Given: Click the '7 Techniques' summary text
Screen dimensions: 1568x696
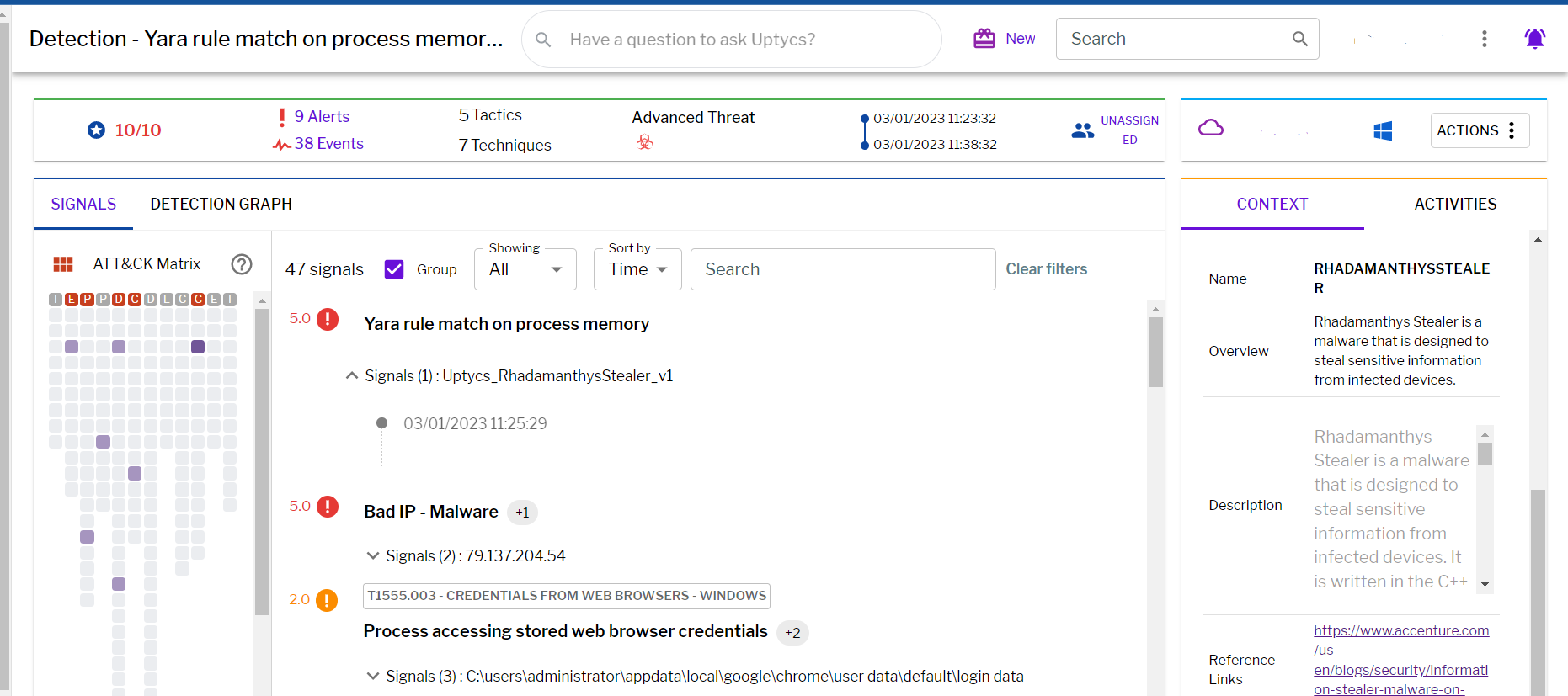Looking at the screenshot, I should click(x=504, y=145).
